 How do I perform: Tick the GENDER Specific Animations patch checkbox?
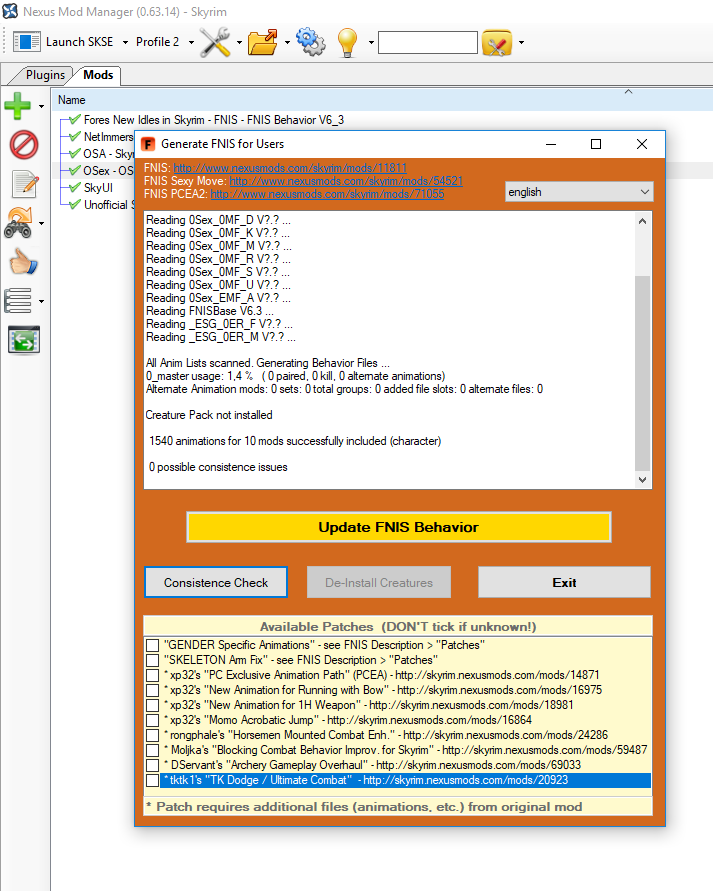pyautogui.click(x=152, y=646)
